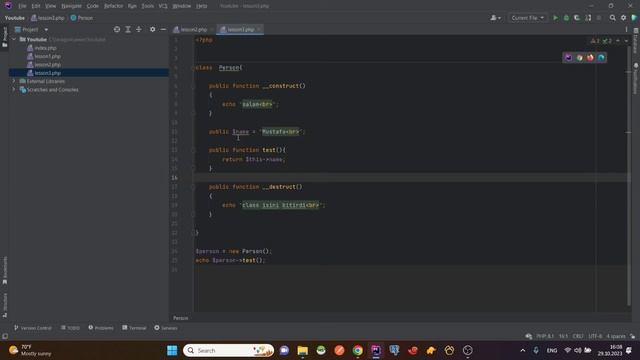The height and width of the screenshot is (360, 640).
Task: Expand Scratches and Consoles node
Action: coord(14,89)
